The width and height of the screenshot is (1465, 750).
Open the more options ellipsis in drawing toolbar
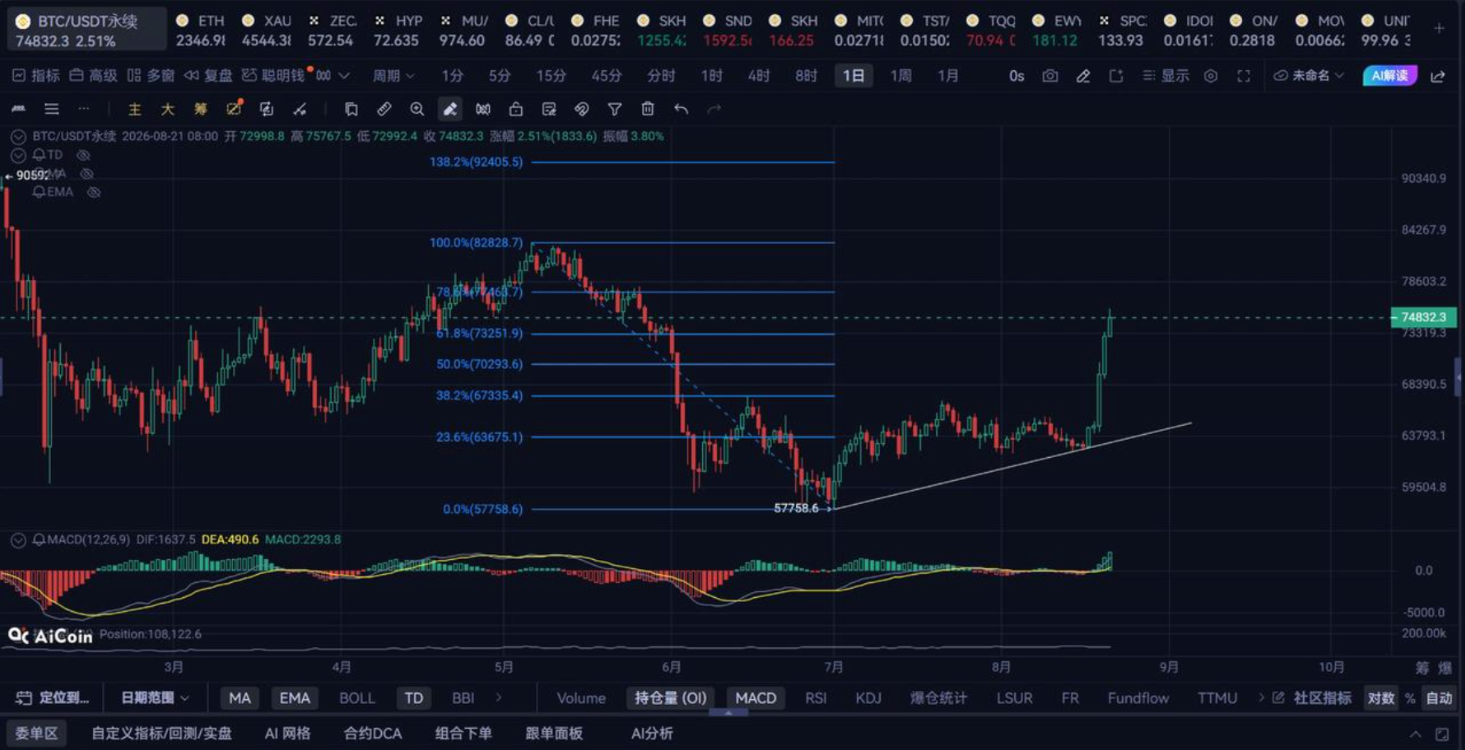point(84,109)
